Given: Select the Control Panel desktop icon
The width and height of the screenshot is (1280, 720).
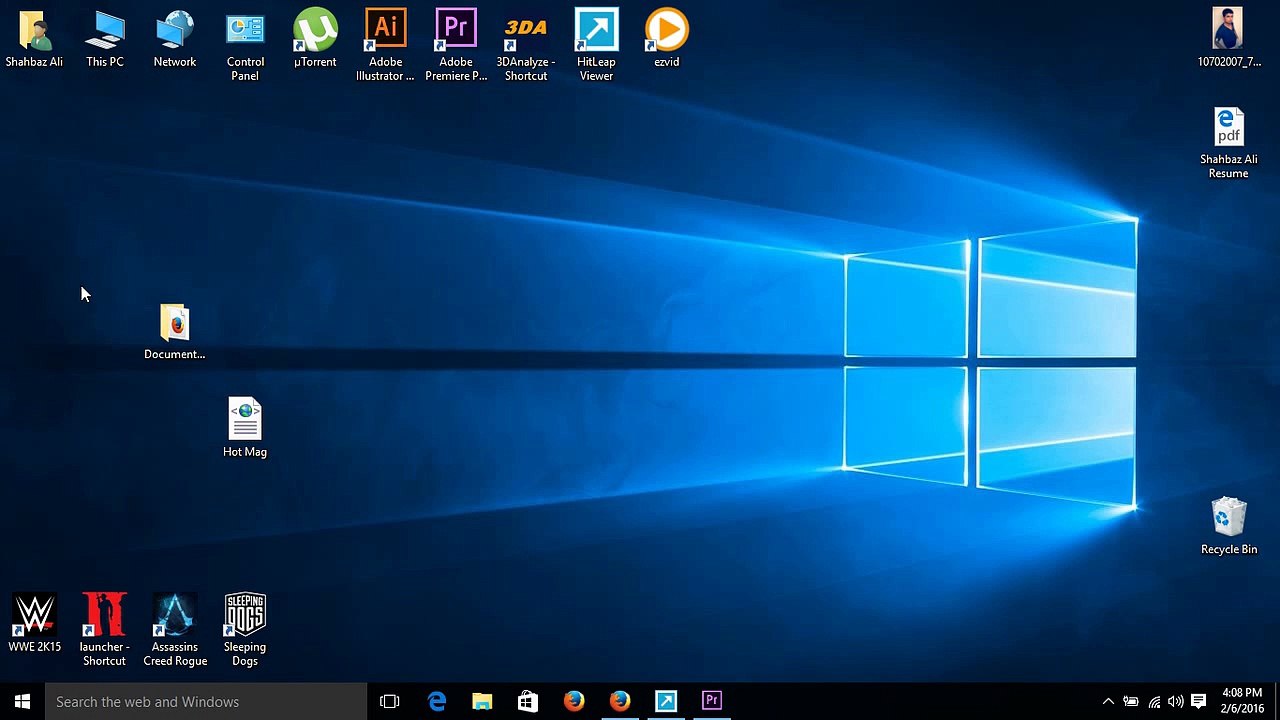Looking at the screenshot, I should [245, 46].
